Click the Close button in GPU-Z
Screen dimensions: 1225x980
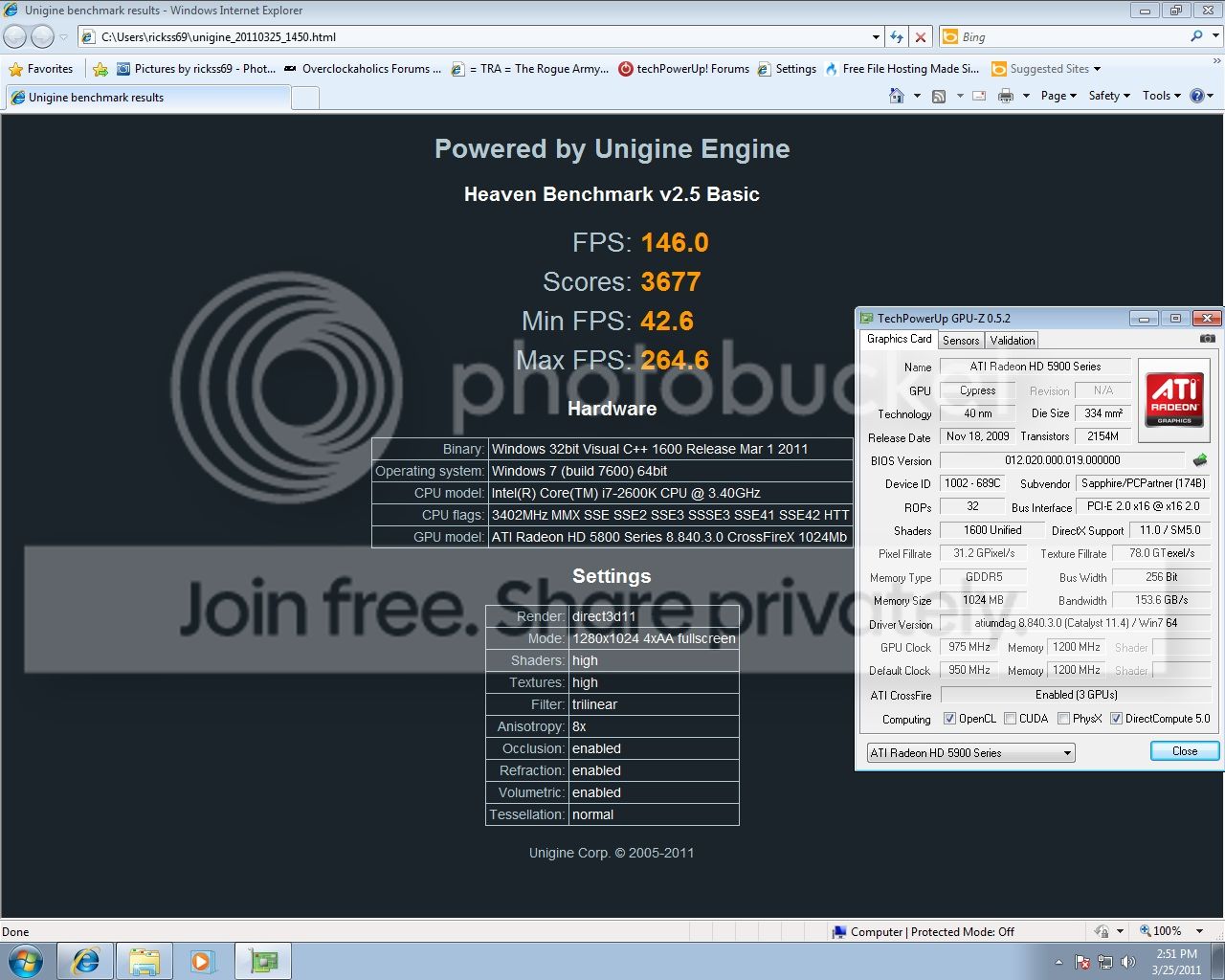(1185, 751)
